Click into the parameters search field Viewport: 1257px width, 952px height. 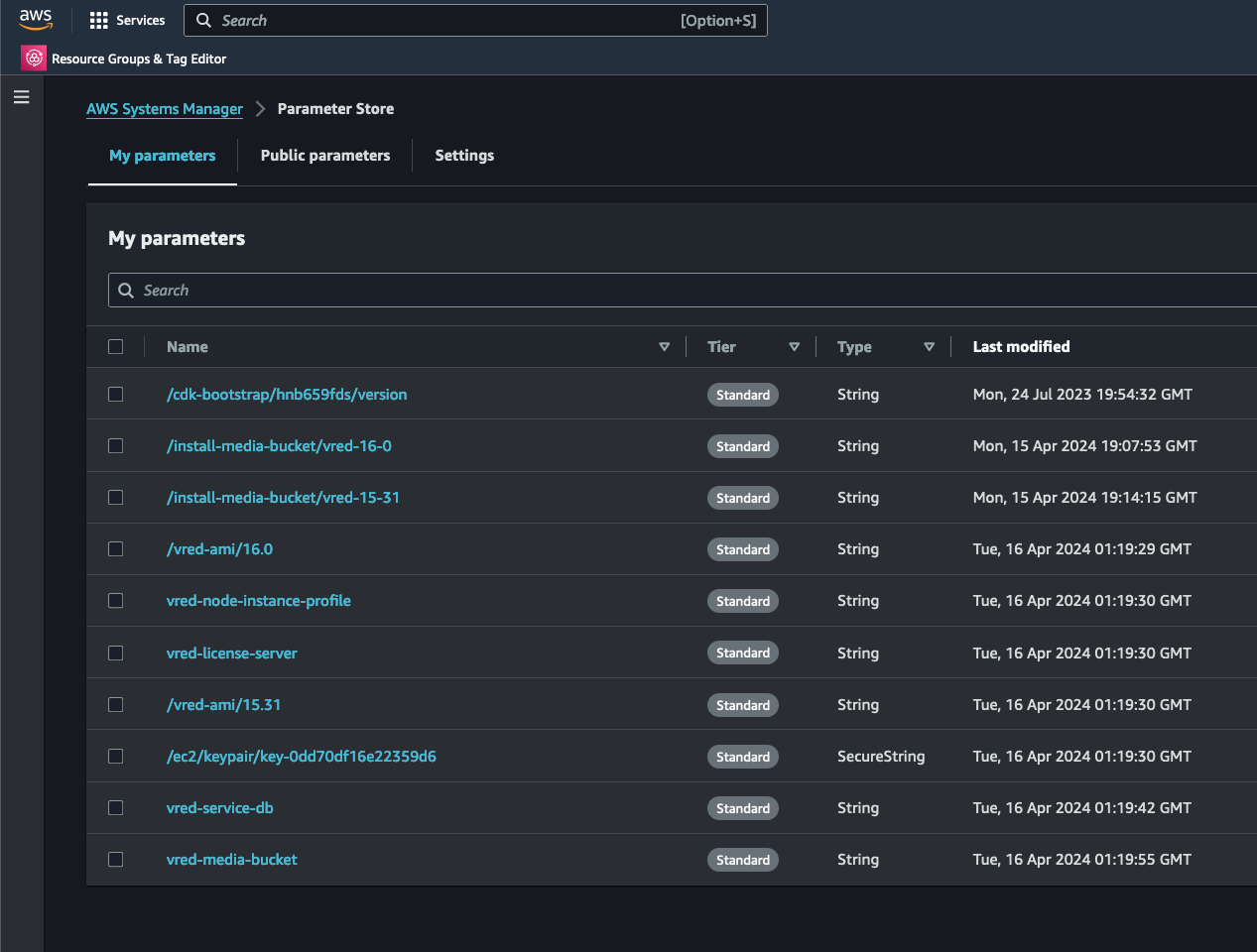[x=397, y=290]
